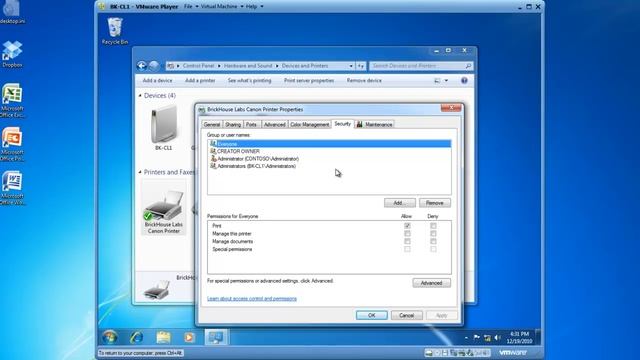640x360 pixels.
Task: Open the view options dropdown arrow
Action: click(x=446, y=80)
